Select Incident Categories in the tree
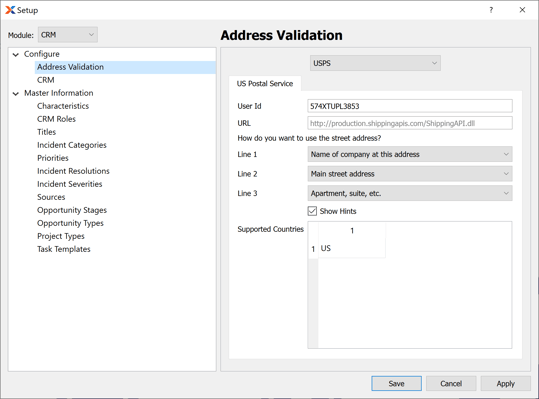 72,145
